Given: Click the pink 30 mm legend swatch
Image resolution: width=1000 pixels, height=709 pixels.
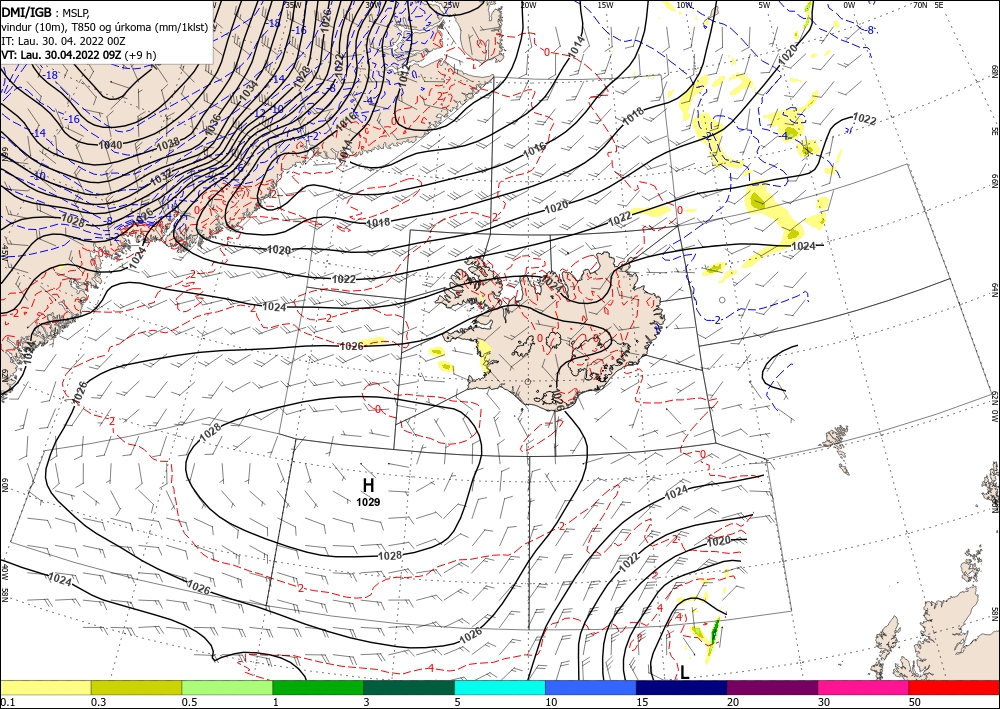Looking at the screenshot, I should tap(864, 687).
